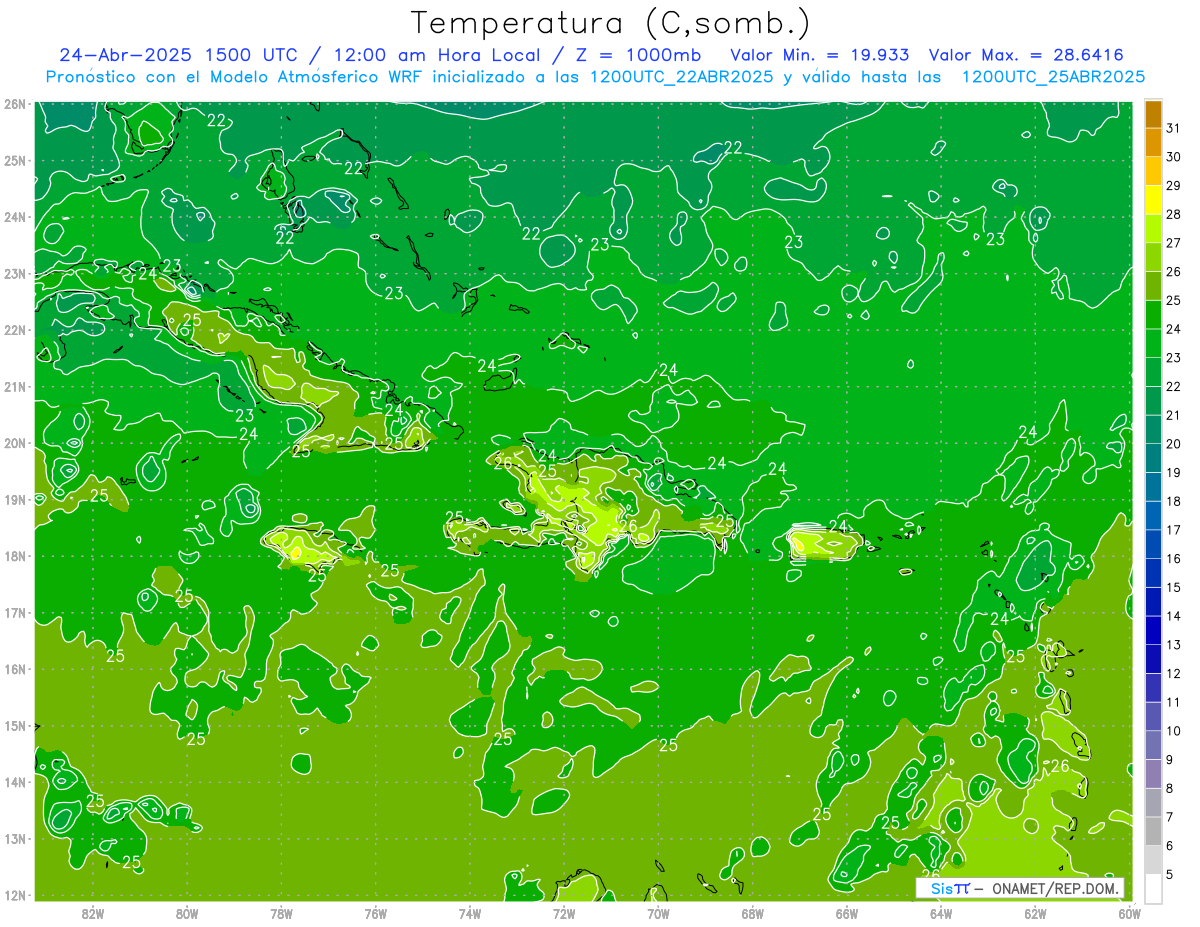Click "12:00 am Hora Local" text
Viewport: 1200px width, 927px height.
click(435, 55)
